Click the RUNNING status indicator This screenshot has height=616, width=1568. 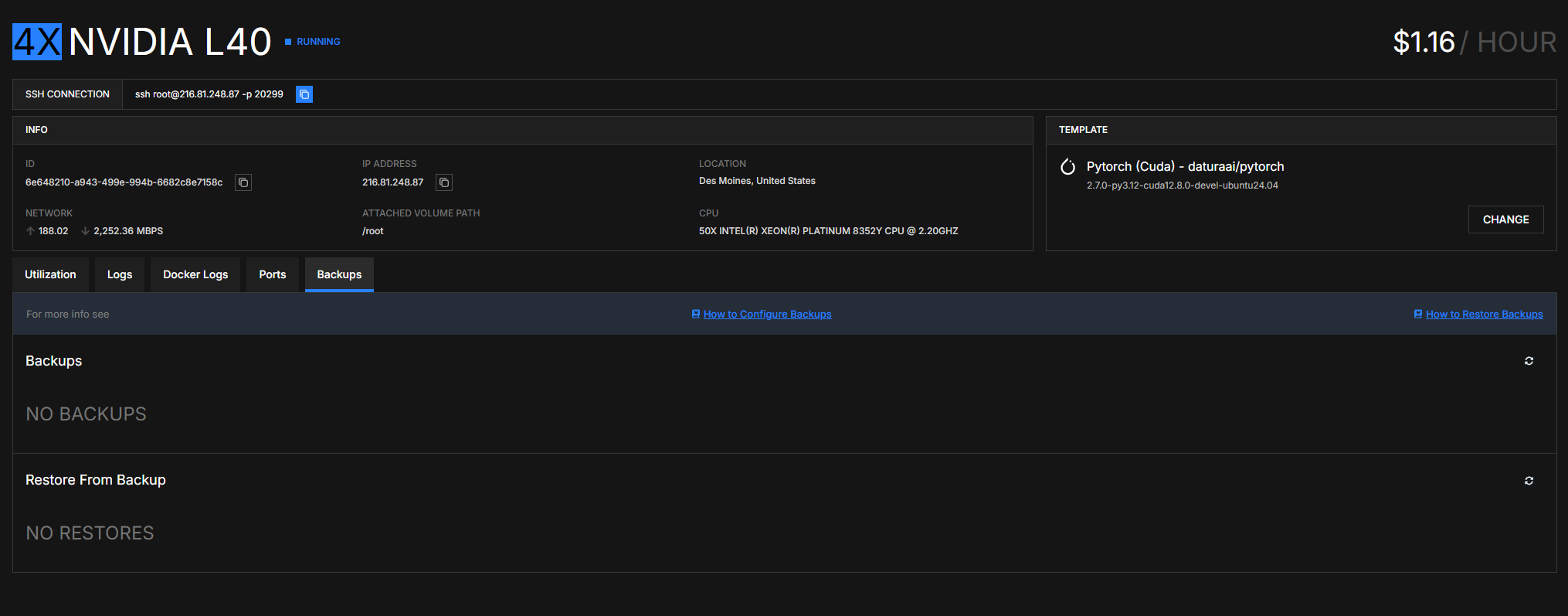[313, 42]
